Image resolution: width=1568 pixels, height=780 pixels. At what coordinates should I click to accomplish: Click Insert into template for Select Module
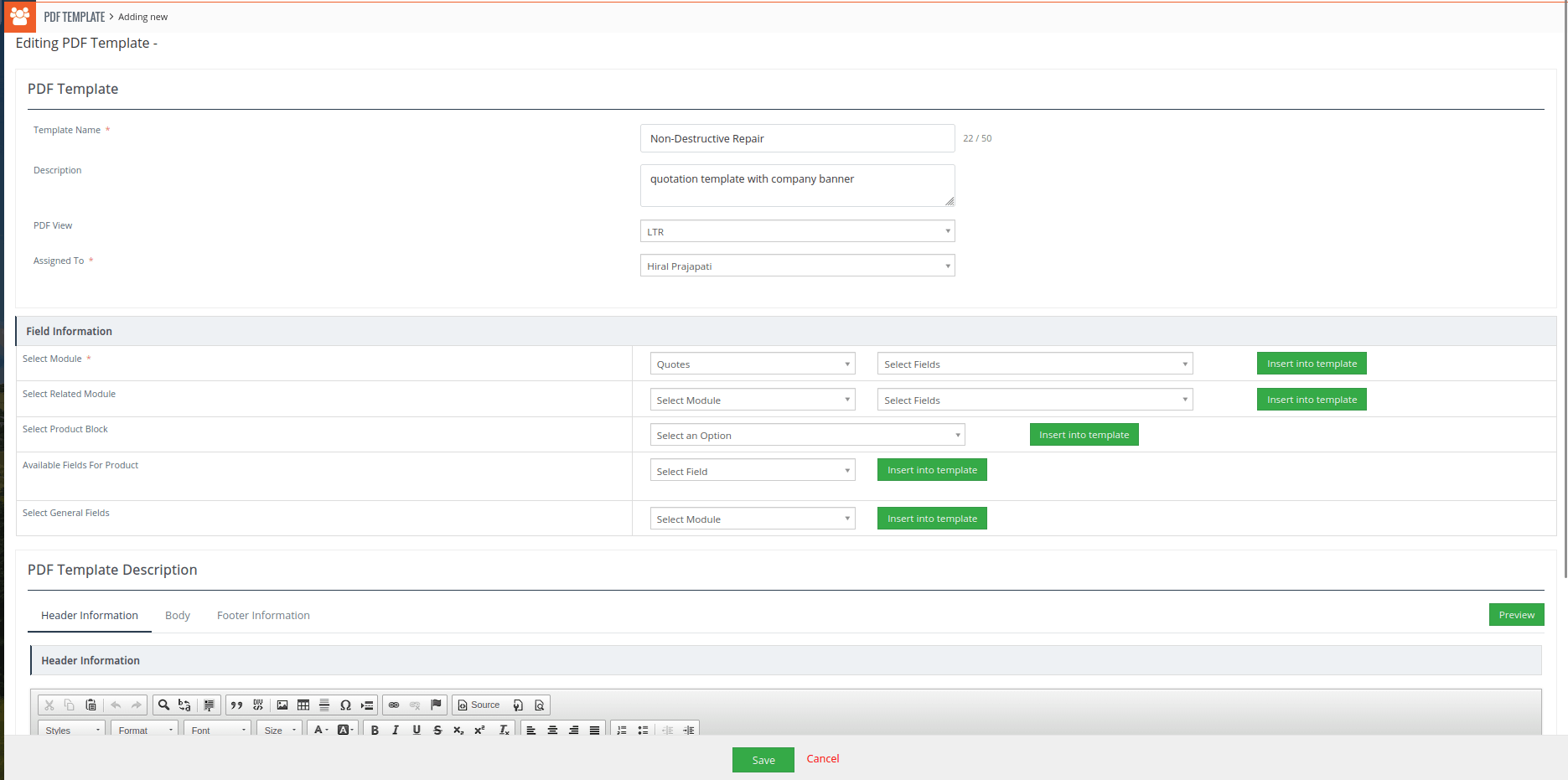pos(1312,364)
